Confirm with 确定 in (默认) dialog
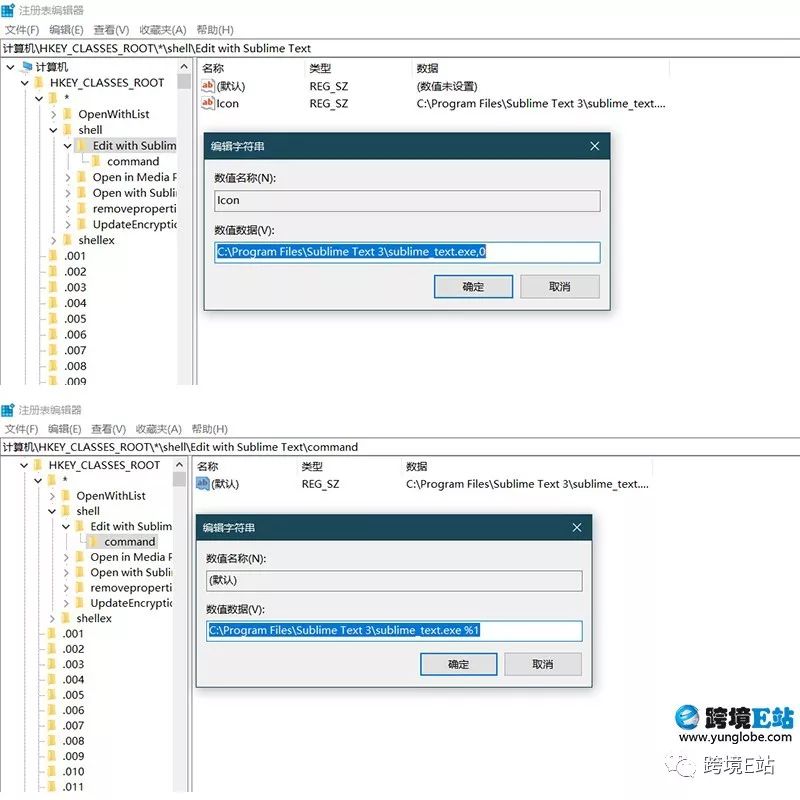This screenshot has width=800, height=800. (x=458, y=664)
